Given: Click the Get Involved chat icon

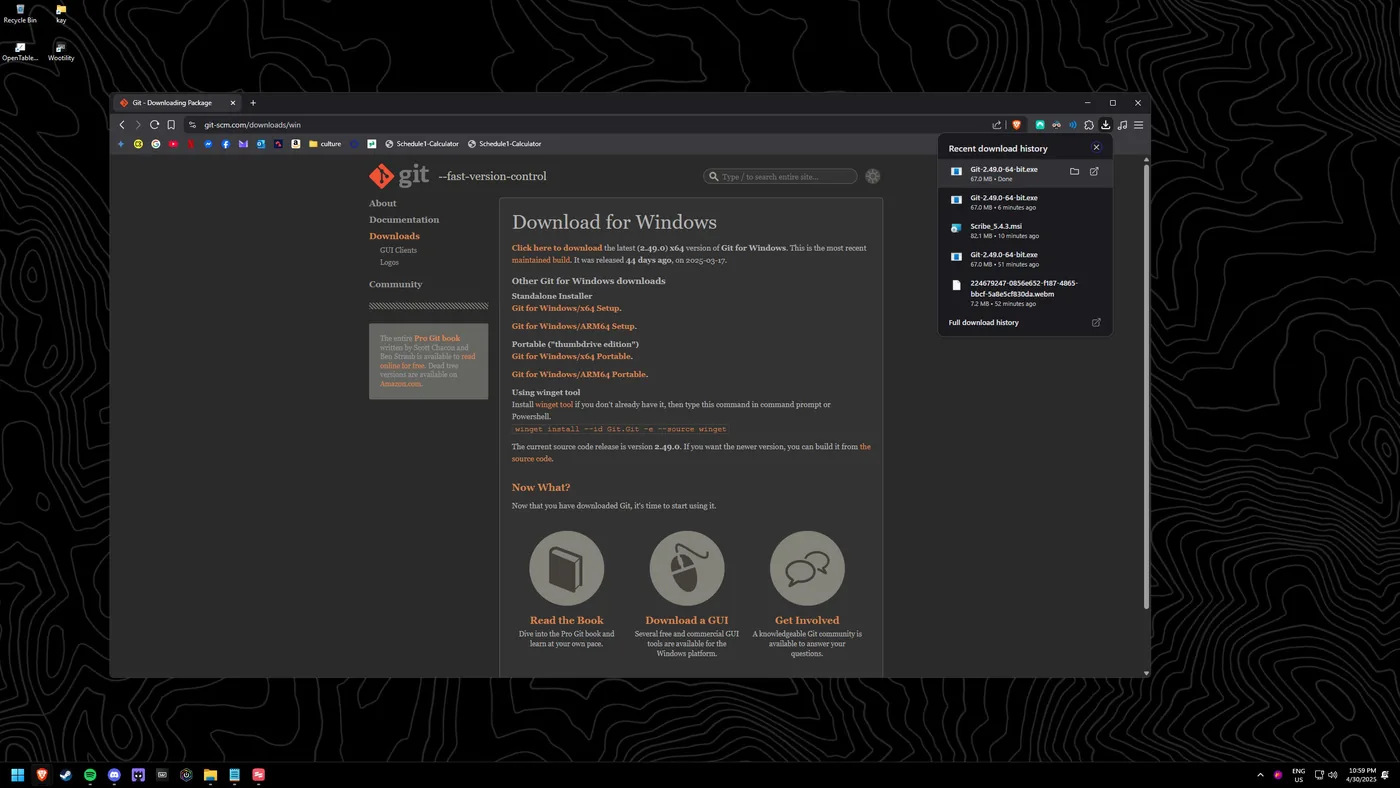Looking at the screenshot, I should [x=807, y=568].
